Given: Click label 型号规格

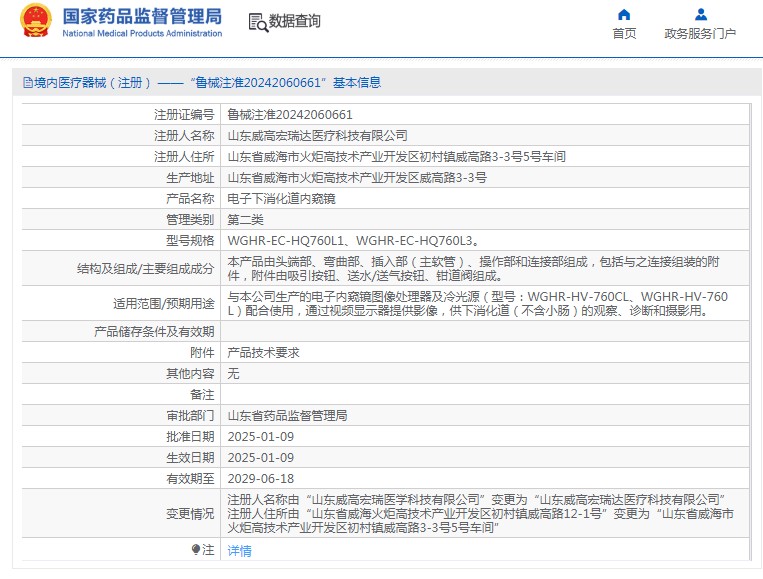Looking at the screenshot, I should pos(190,240).
